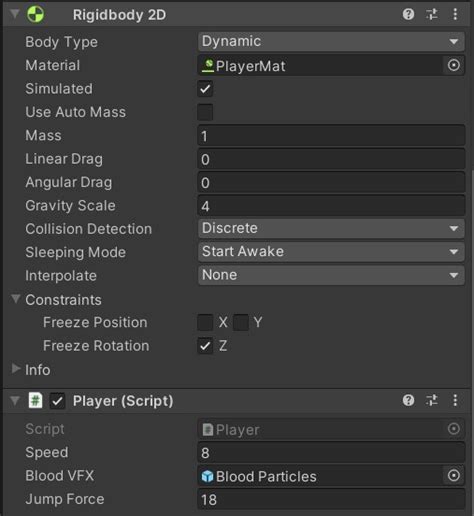The image size is (474, 516).
Task: Collapse the Player script component foldout
Action: tap(15, 400)
